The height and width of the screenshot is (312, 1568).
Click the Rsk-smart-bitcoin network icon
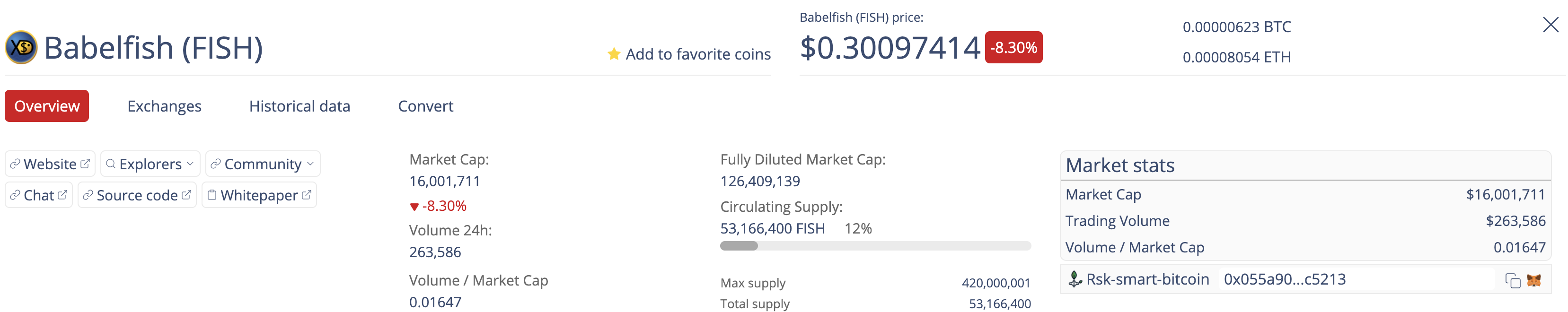pos(1075,279)
